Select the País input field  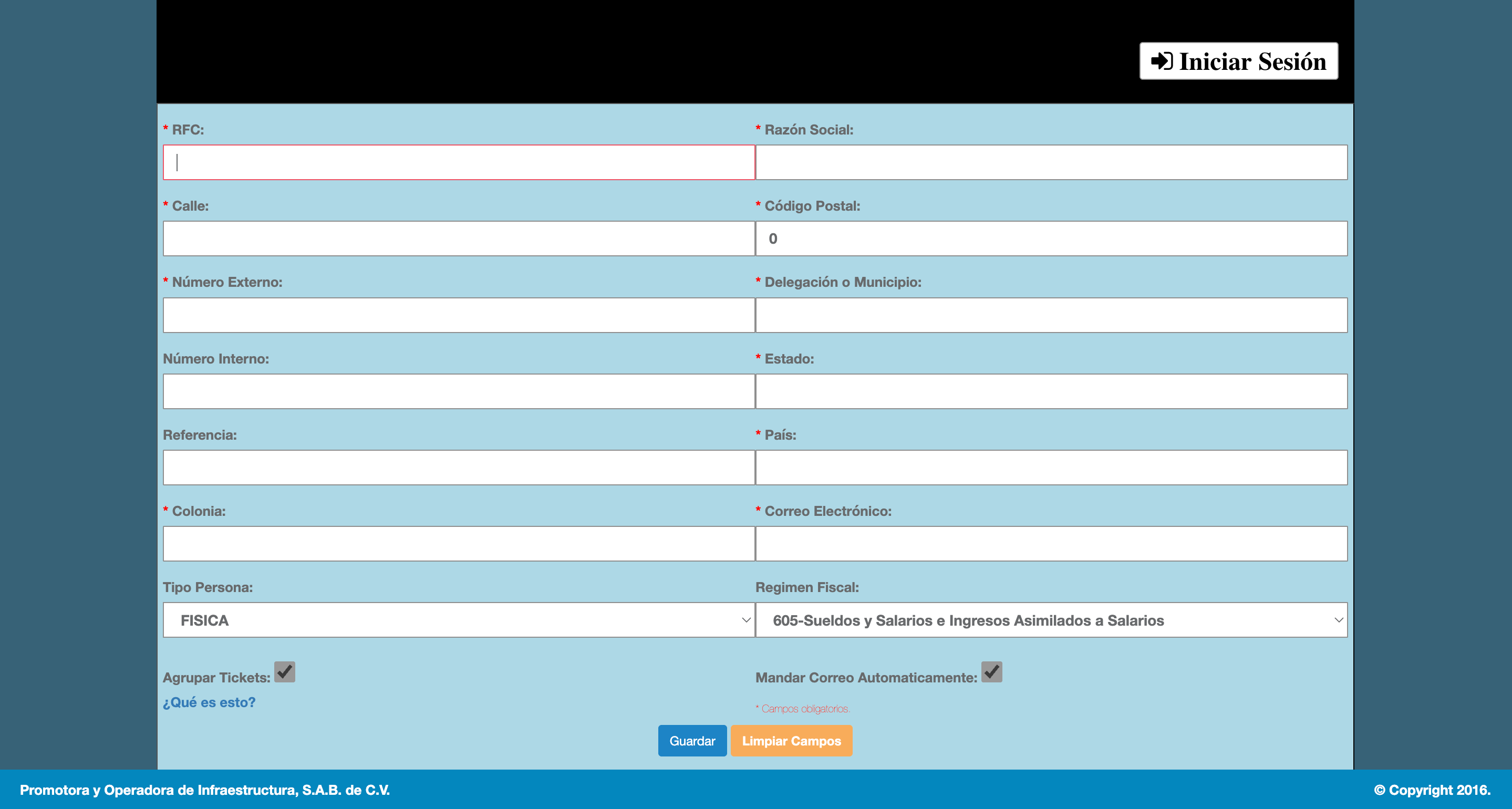[1051, 468]
